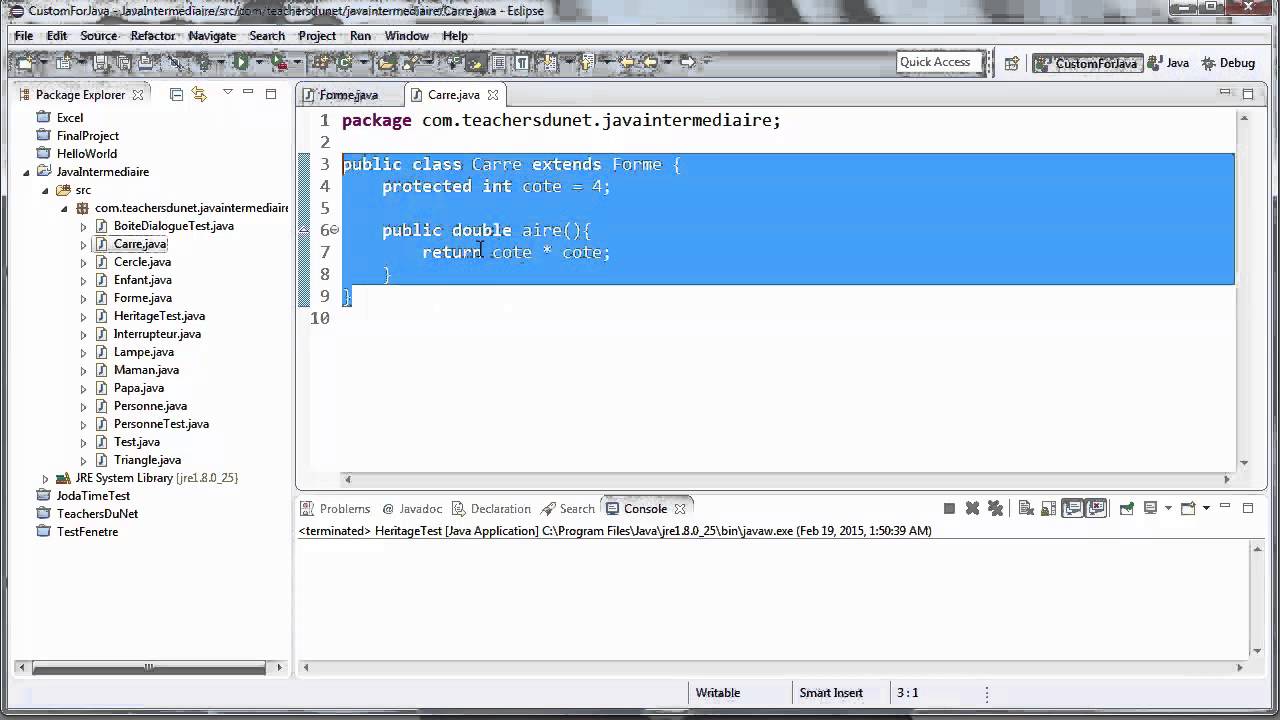The width and height of the screenshot is (1280, 720).
Task: Click the Run External Tools toolbar icon
Action: pos(280,62)
